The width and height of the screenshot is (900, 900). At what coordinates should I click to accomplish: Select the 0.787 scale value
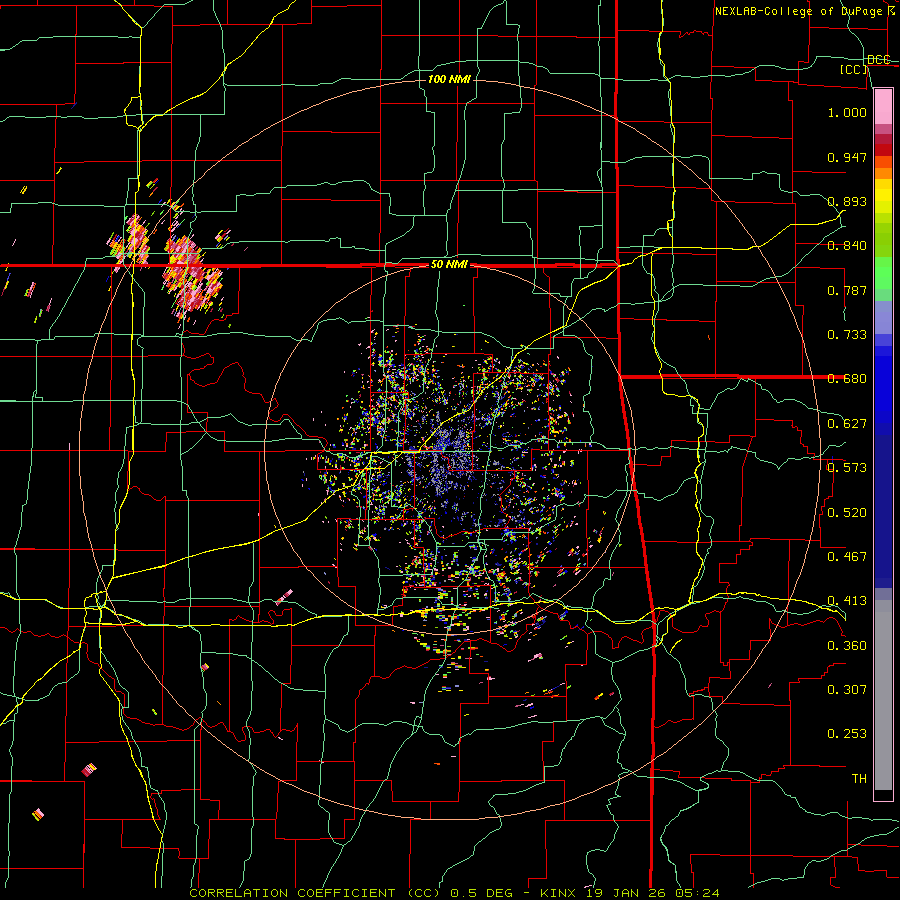[847, 290]
